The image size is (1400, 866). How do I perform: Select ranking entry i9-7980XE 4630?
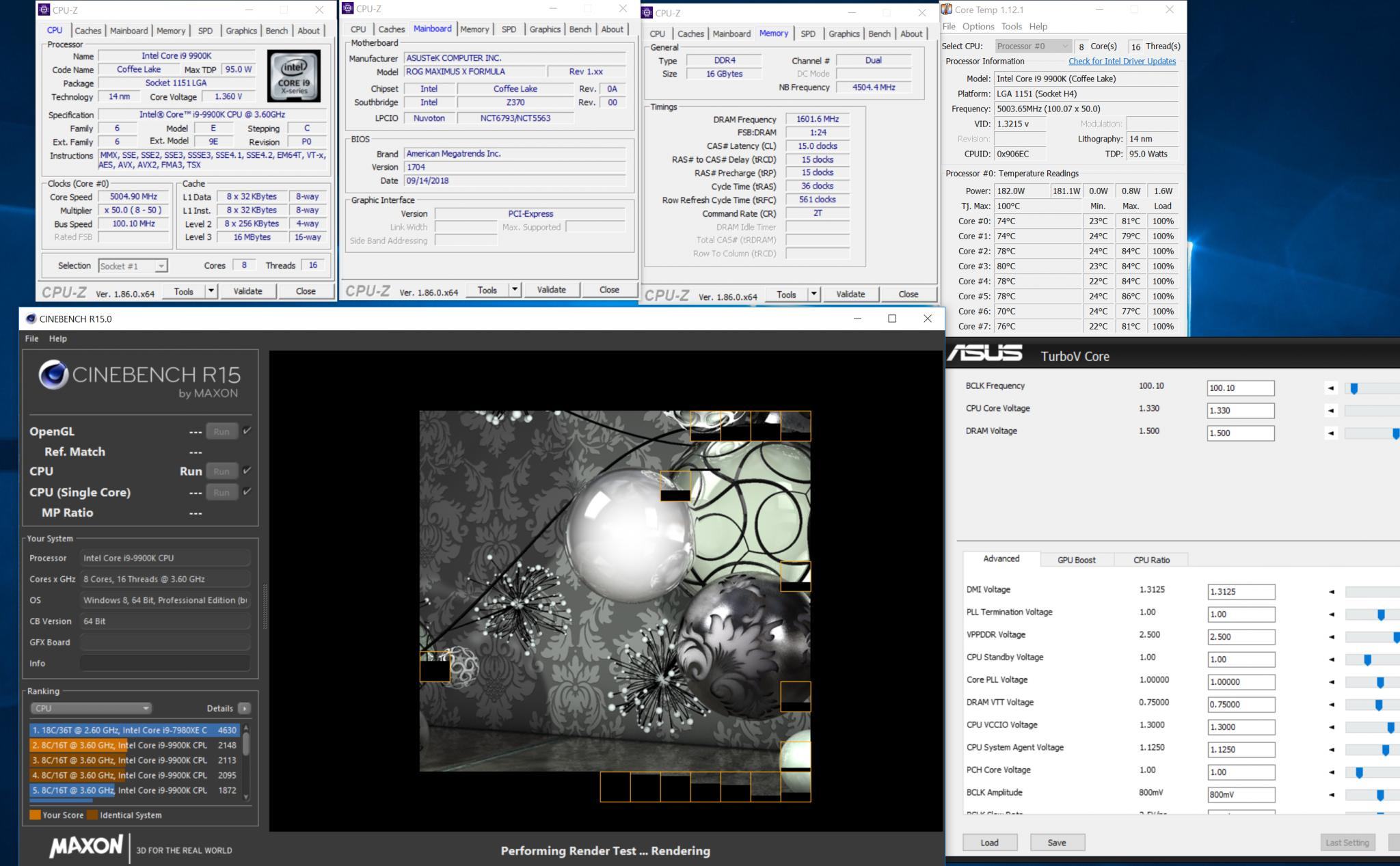[135, 730]
